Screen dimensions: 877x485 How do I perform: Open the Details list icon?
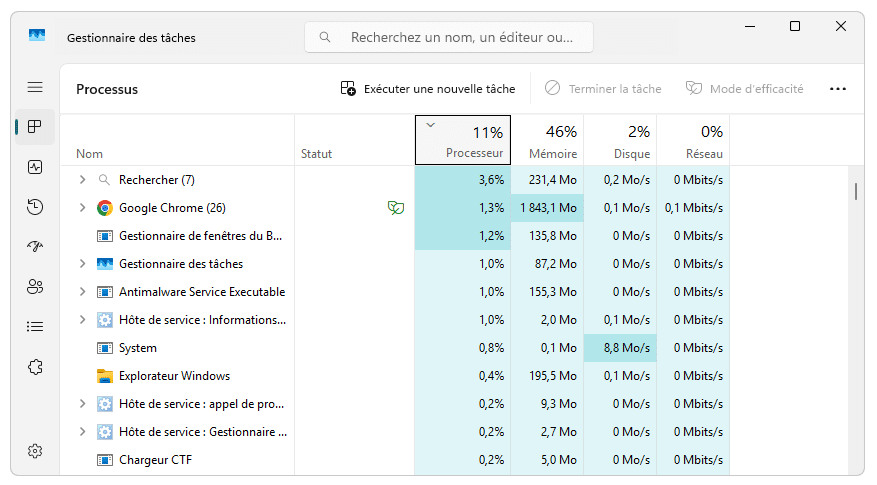(35, 326)
